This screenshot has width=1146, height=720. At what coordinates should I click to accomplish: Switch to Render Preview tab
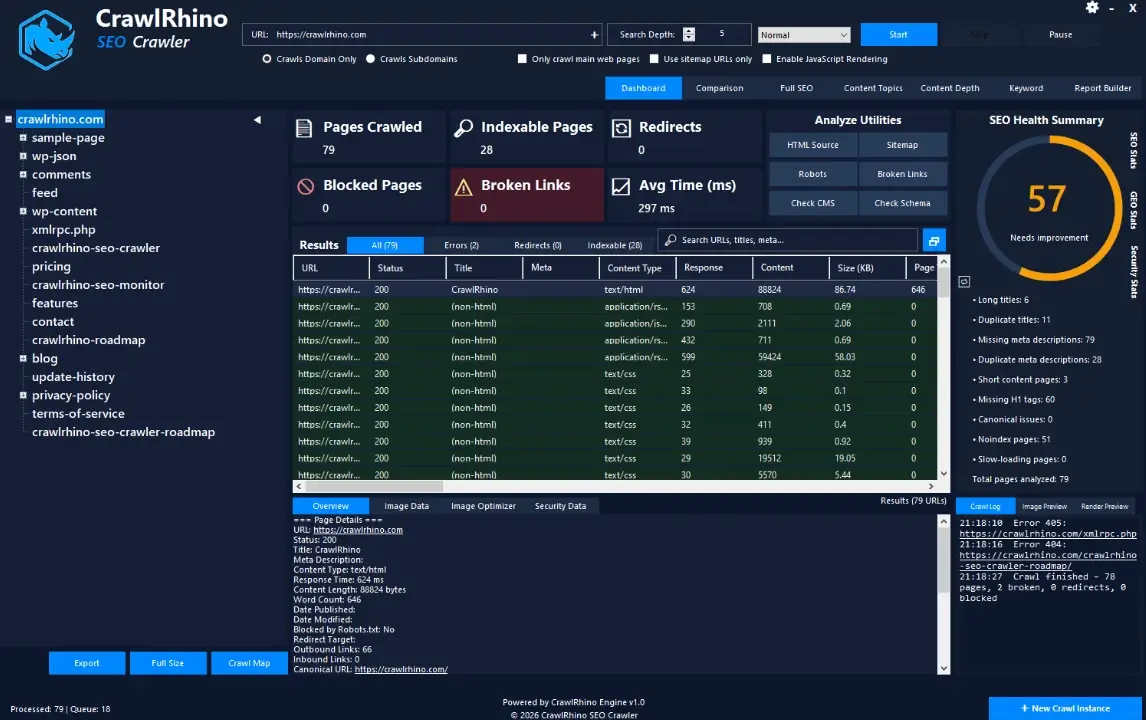1104,507
